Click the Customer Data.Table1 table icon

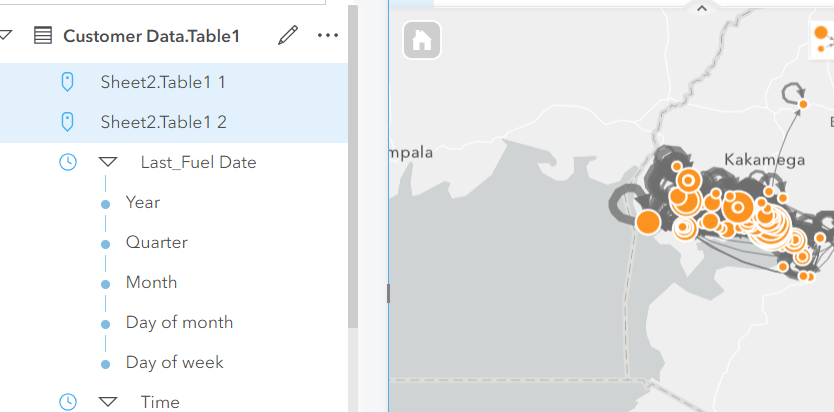coord(43,36)
